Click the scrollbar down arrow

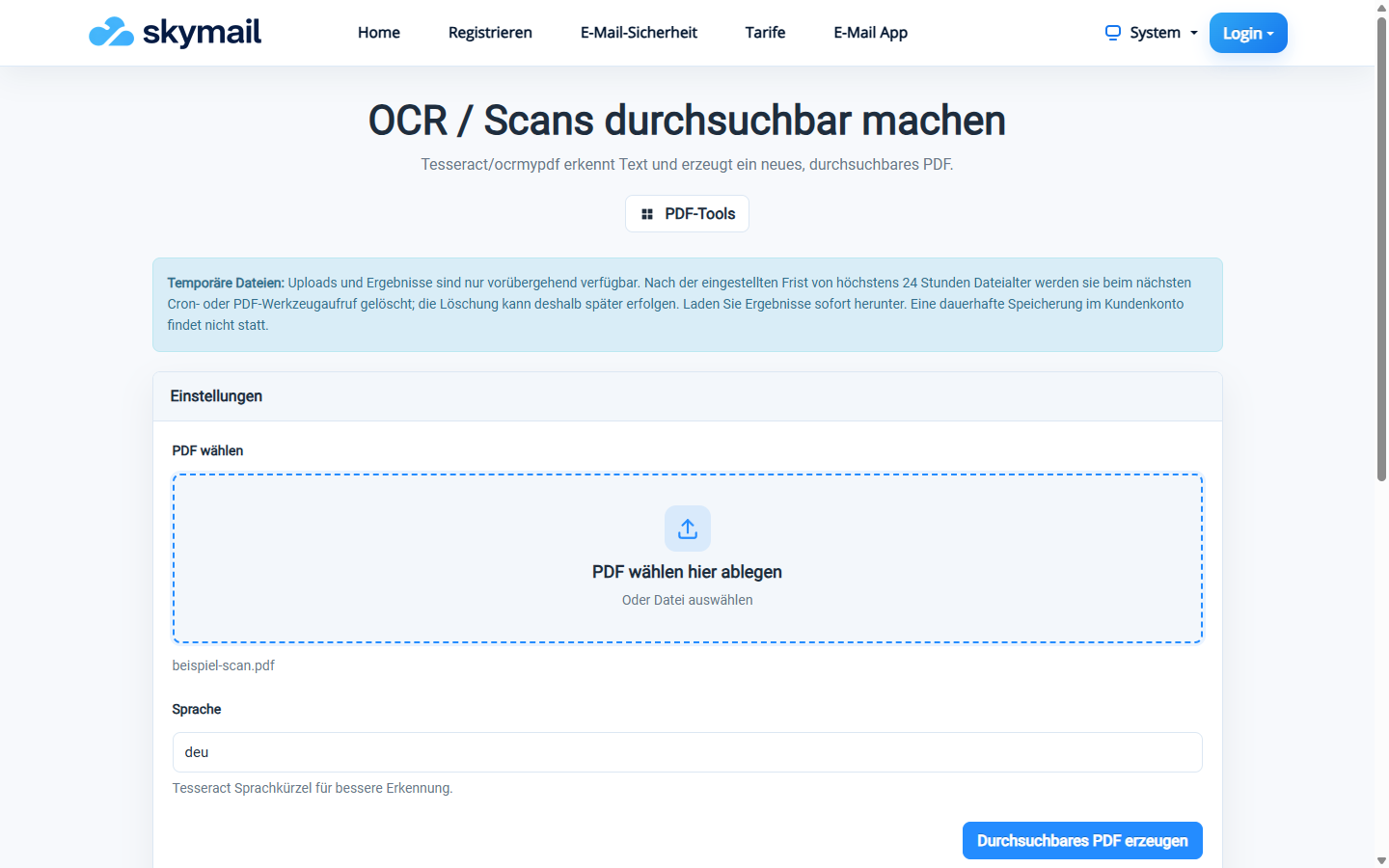pos(1381,860)
